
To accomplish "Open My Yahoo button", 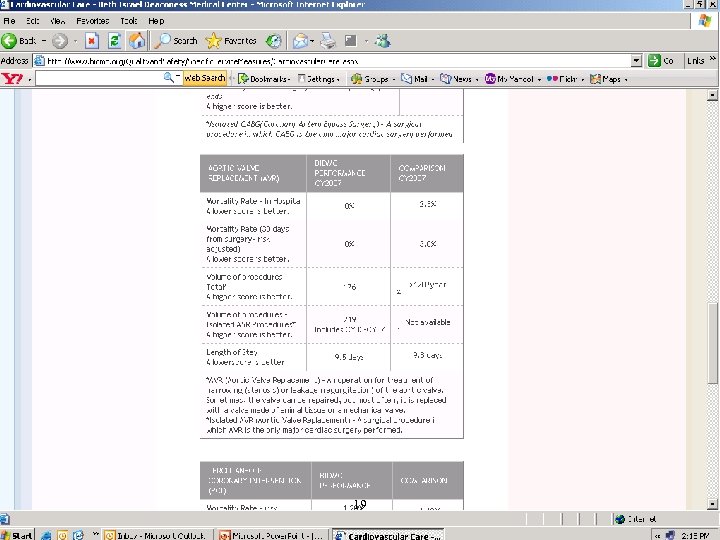I will tap(512, 79).
